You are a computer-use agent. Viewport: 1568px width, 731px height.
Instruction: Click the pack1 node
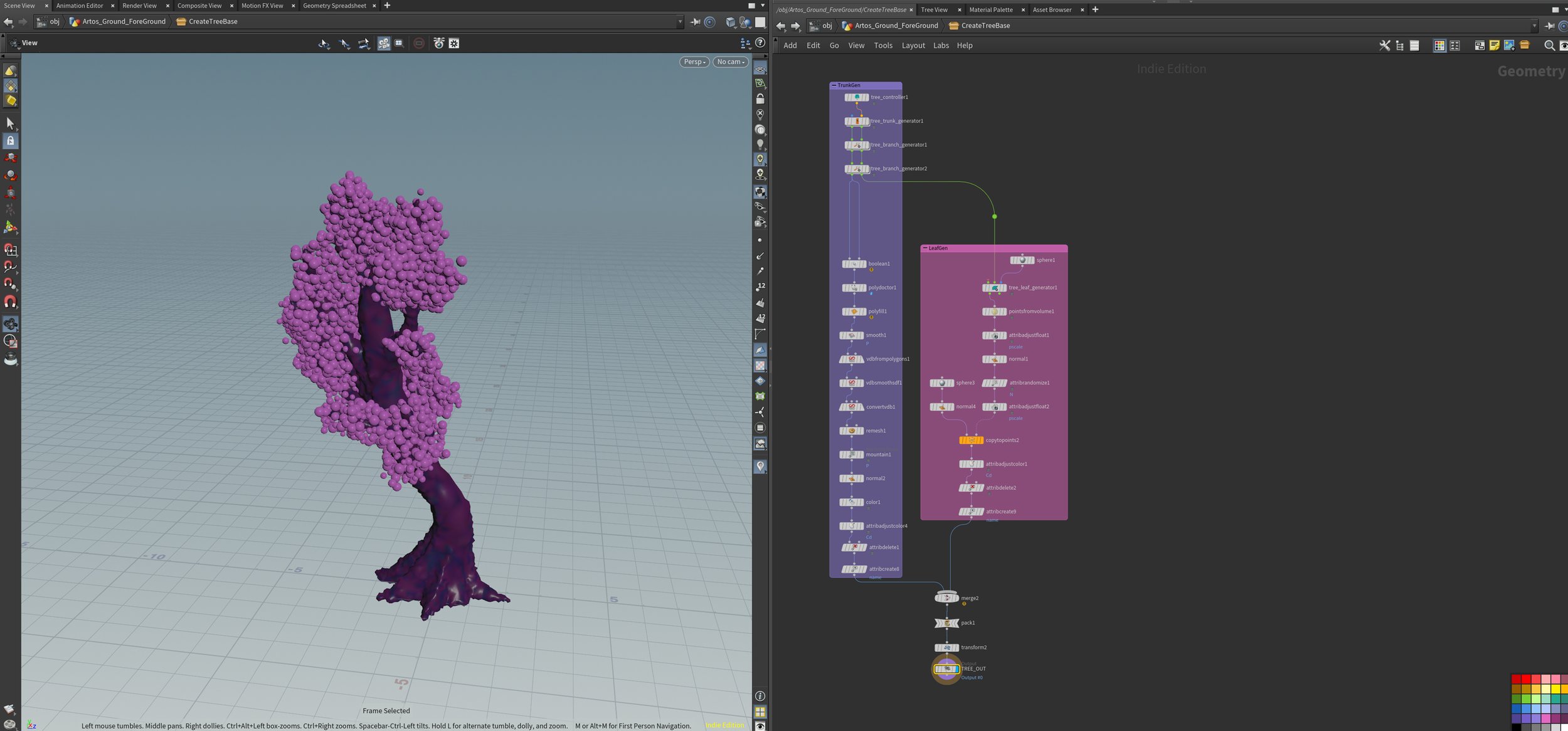pyautogui.click(x=946, y=623)
